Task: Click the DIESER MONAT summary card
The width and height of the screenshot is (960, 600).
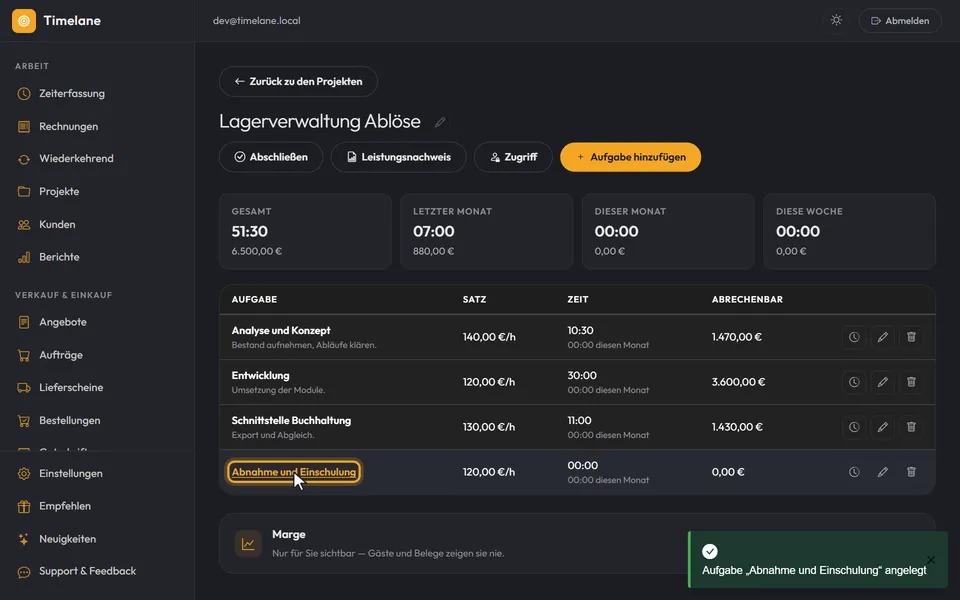Action: point(668,231)
